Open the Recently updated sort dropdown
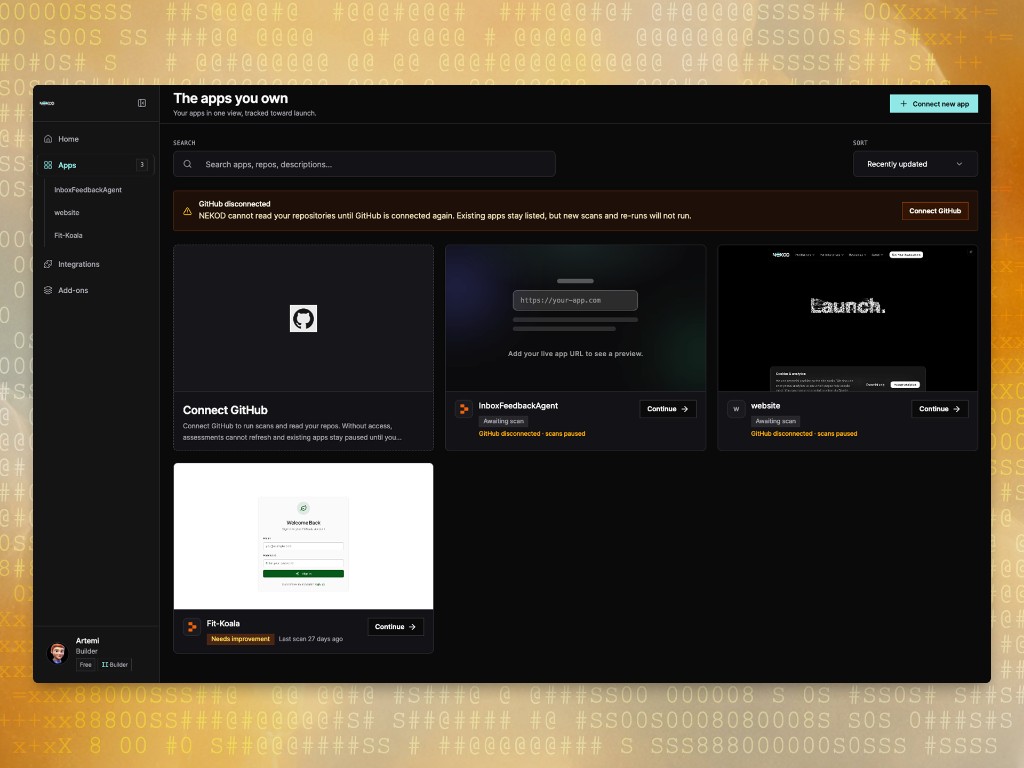The width and height of the screenshot is (1024, 768). [915, 165]
